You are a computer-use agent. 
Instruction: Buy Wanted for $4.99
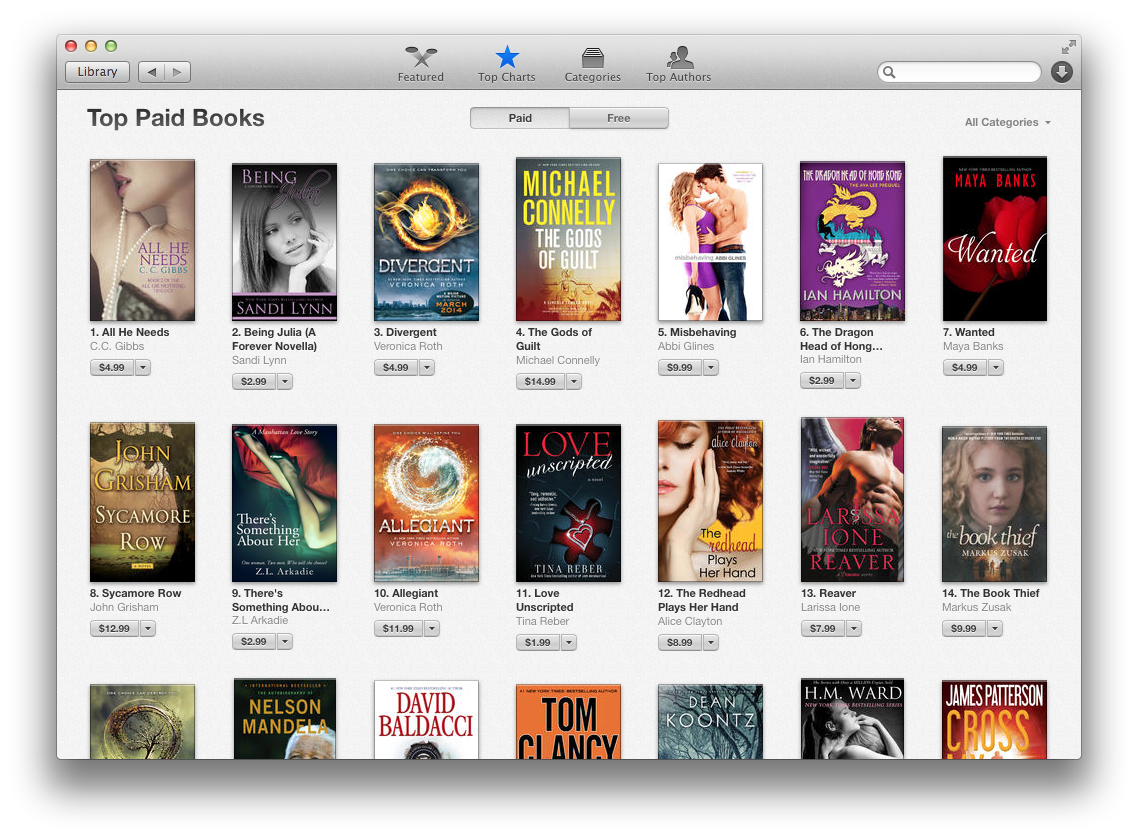965,367
